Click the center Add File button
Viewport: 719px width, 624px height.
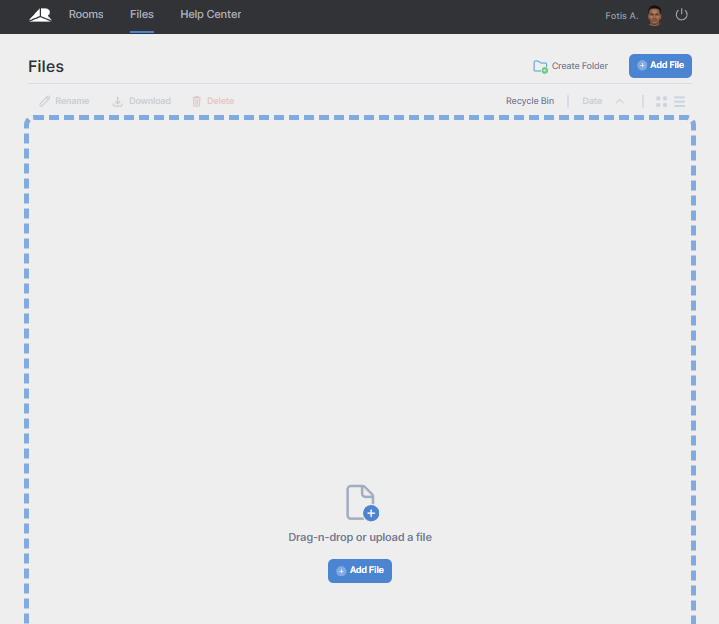point(360,570)
